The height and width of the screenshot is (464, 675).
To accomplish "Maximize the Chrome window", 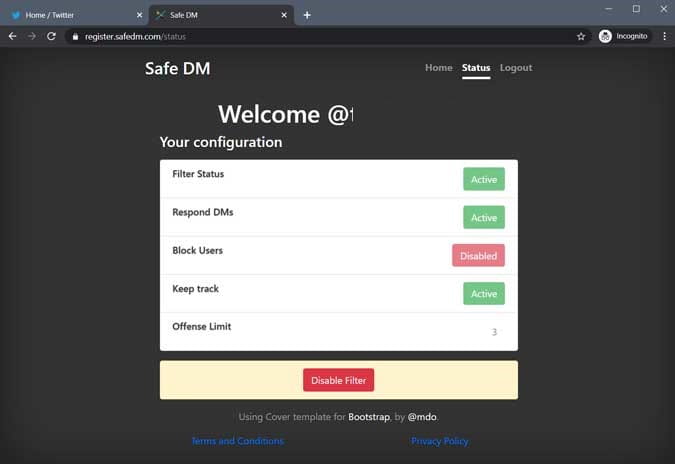I will coord(636,9).
